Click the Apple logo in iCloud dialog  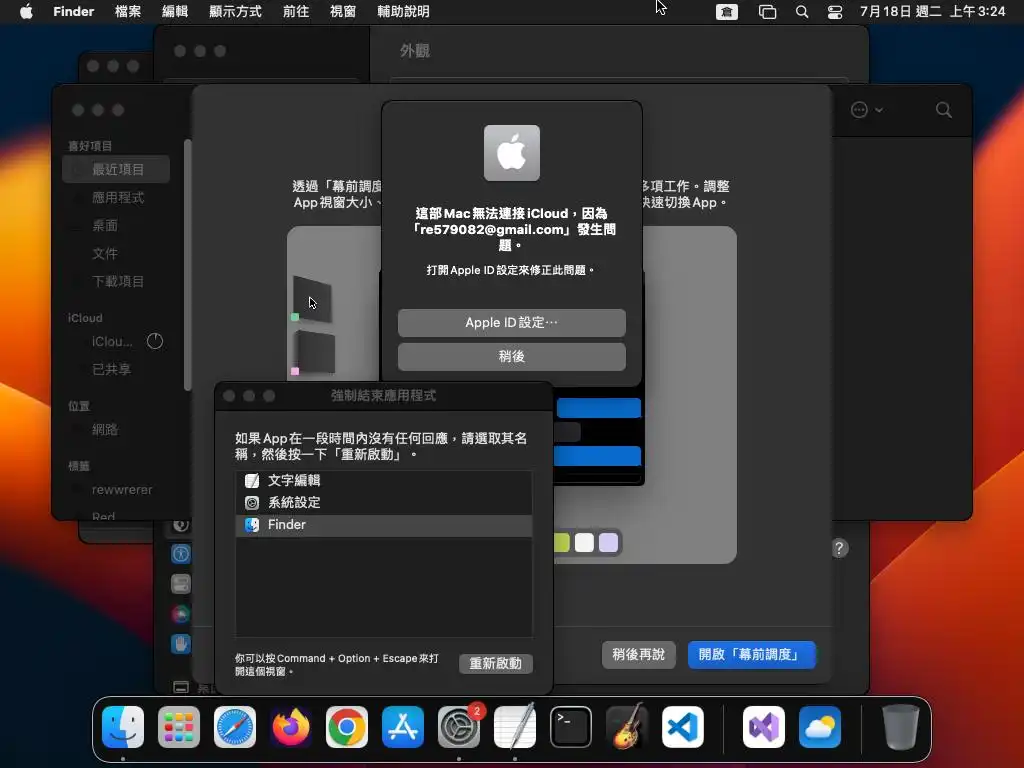click(x=512, y=153)
